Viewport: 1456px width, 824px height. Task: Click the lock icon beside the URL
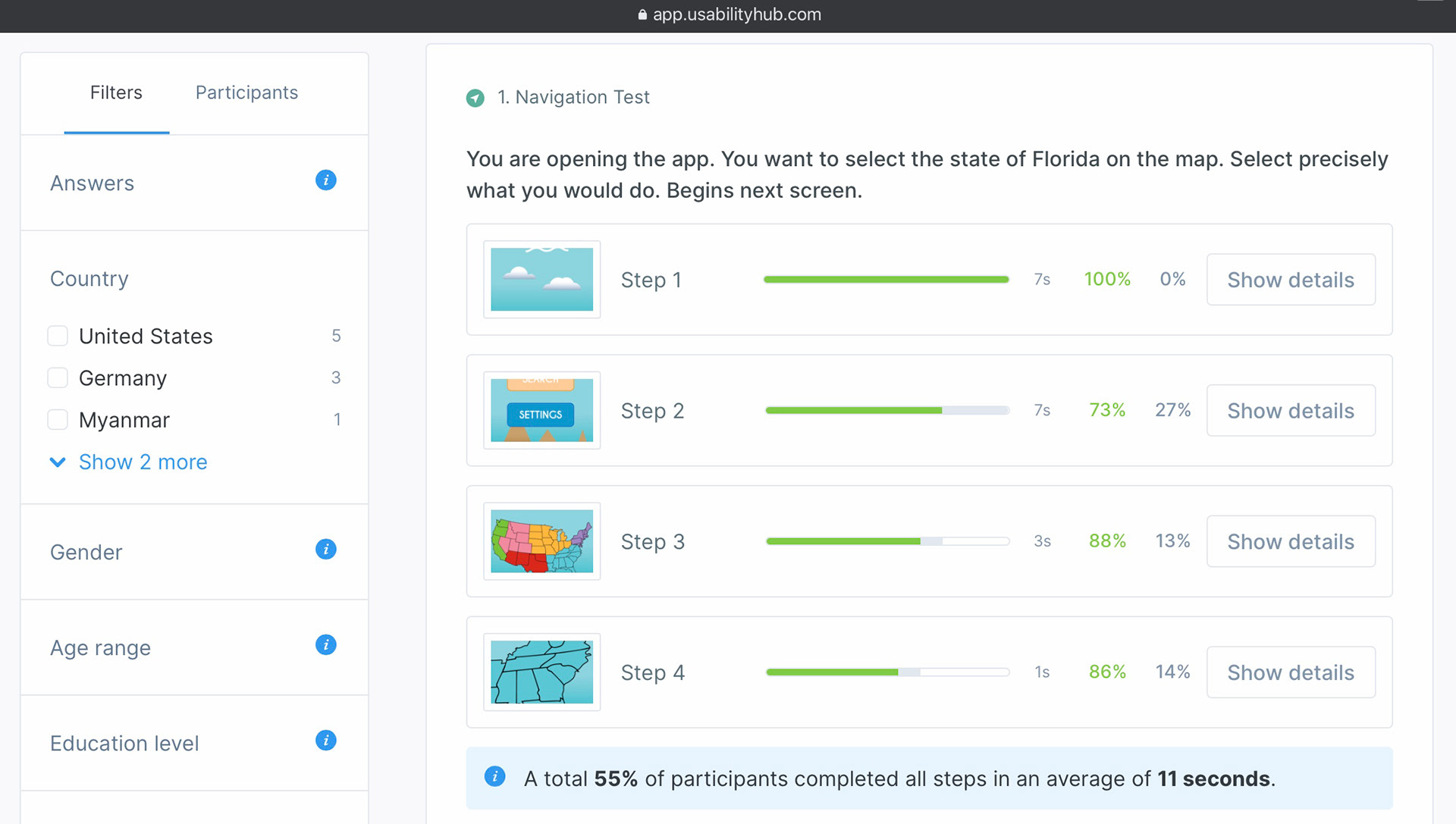coord(642,14)
